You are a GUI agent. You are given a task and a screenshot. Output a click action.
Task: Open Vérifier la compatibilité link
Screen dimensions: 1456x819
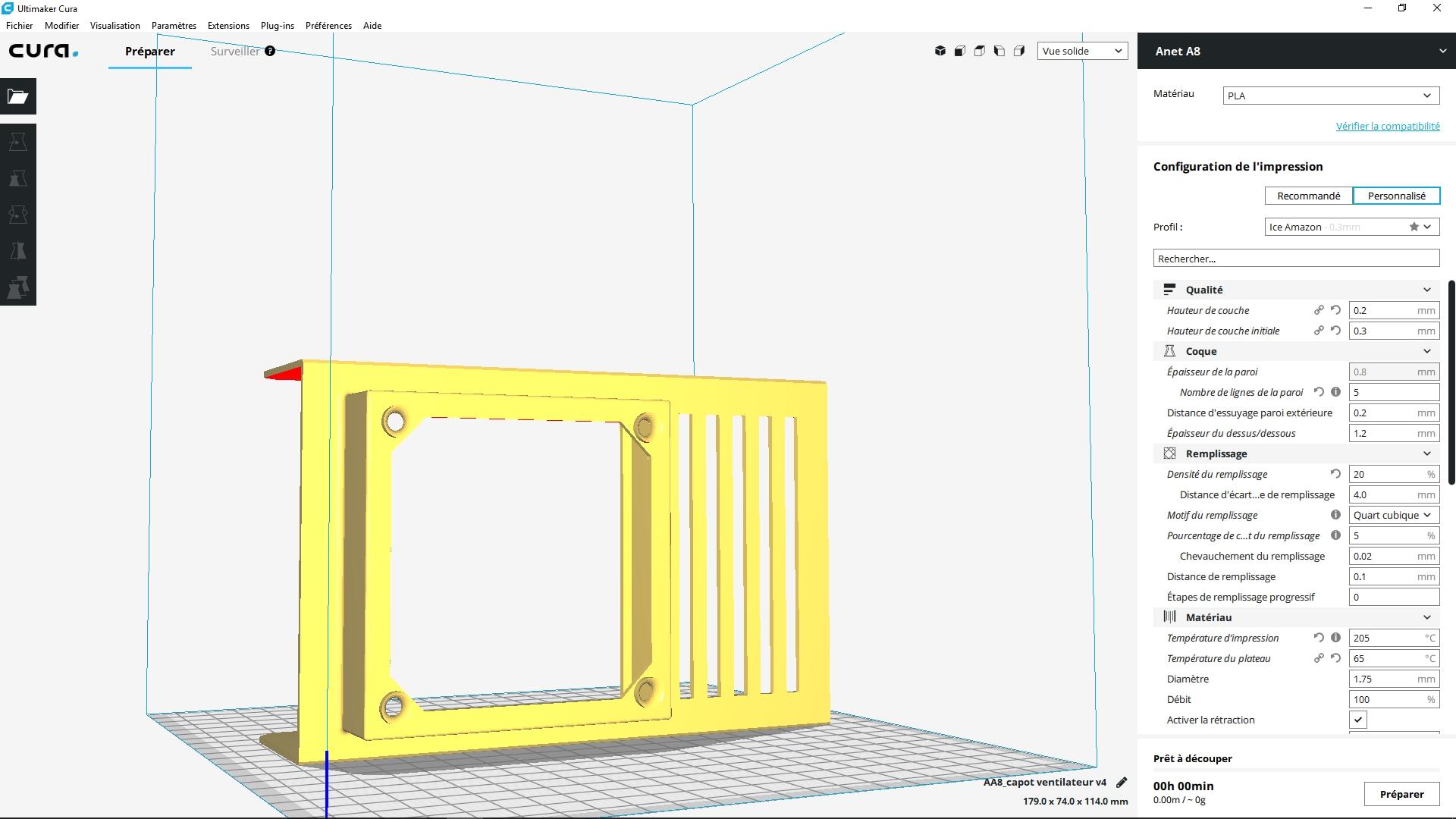pyautogui.click(x=1387, y=126)
